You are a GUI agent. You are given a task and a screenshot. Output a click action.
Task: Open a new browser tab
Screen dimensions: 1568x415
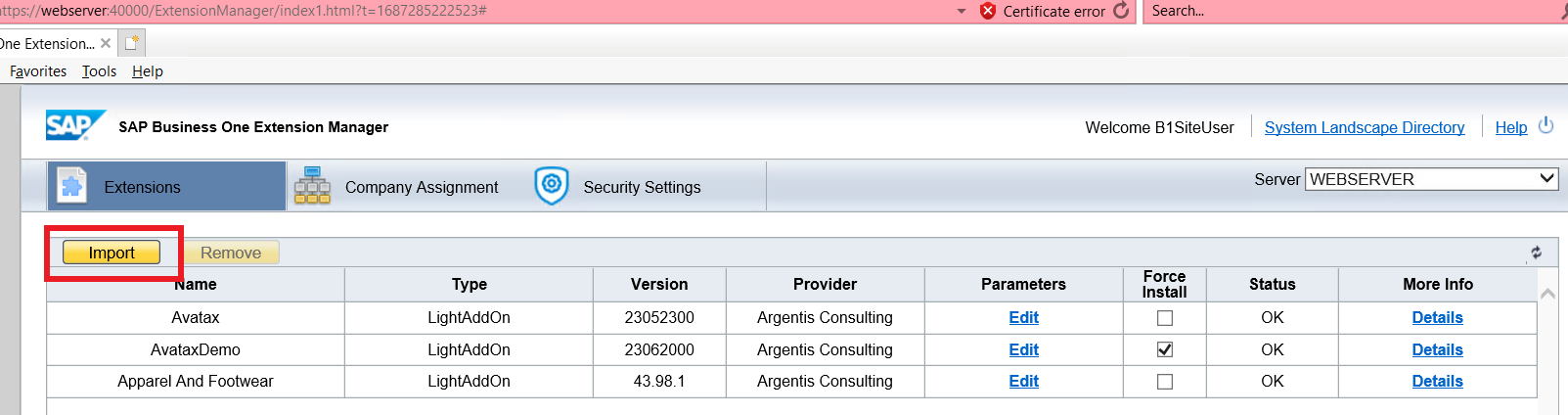[x=132, y=43]
